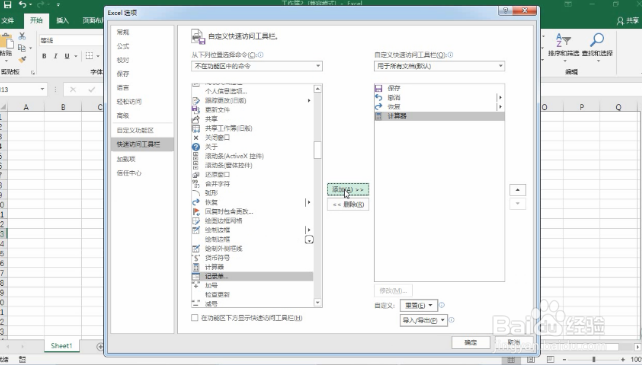This screenshot has height=368, width=642.
Task: Open the 公式 options category
Action: coord(123,46)
